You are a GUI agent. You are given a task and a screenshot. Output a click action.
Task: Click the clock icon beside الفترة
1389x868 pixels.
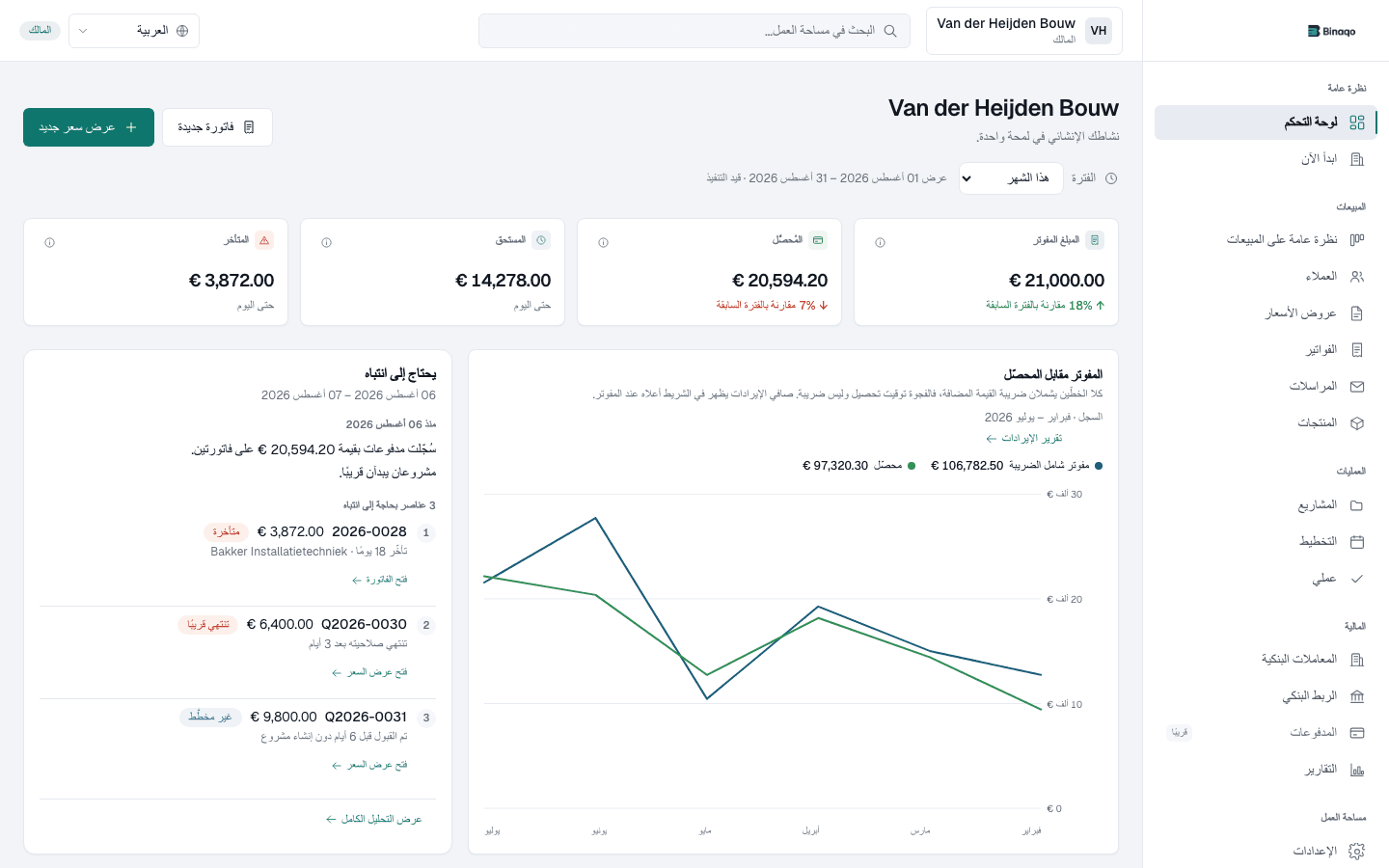point(1111,178)
